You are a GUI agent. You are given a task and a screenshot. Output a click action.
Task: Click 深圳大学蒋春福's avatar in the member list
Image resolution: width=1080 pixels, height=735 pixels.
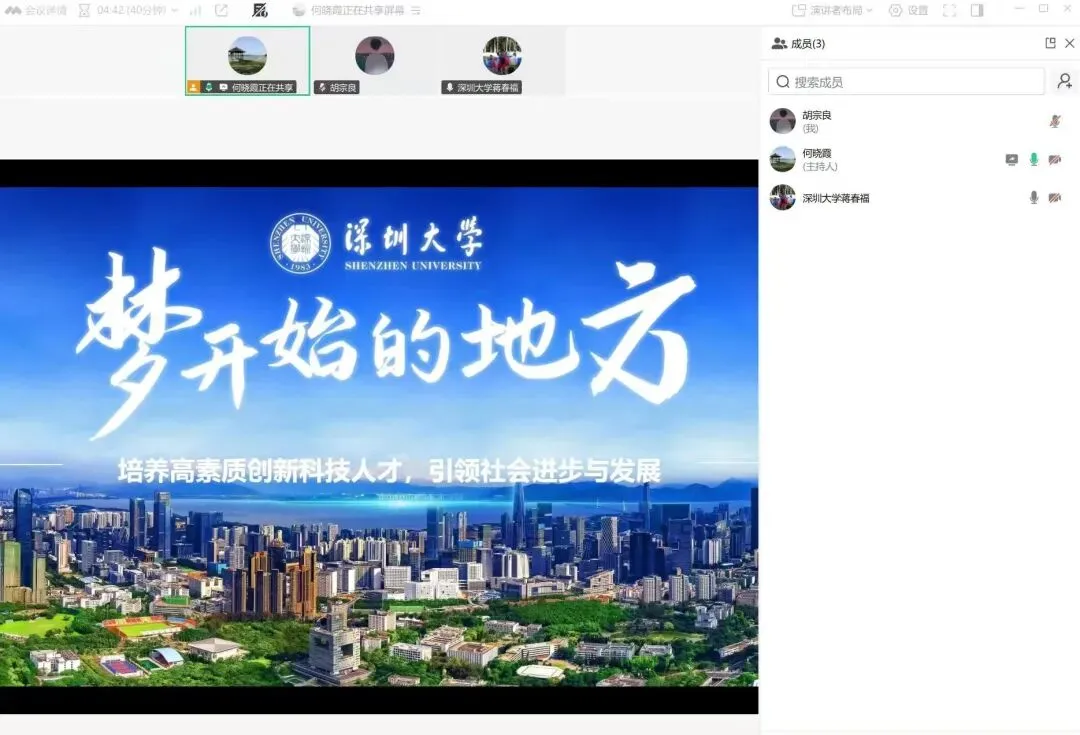pyautogui.click(x=782, y=198)
